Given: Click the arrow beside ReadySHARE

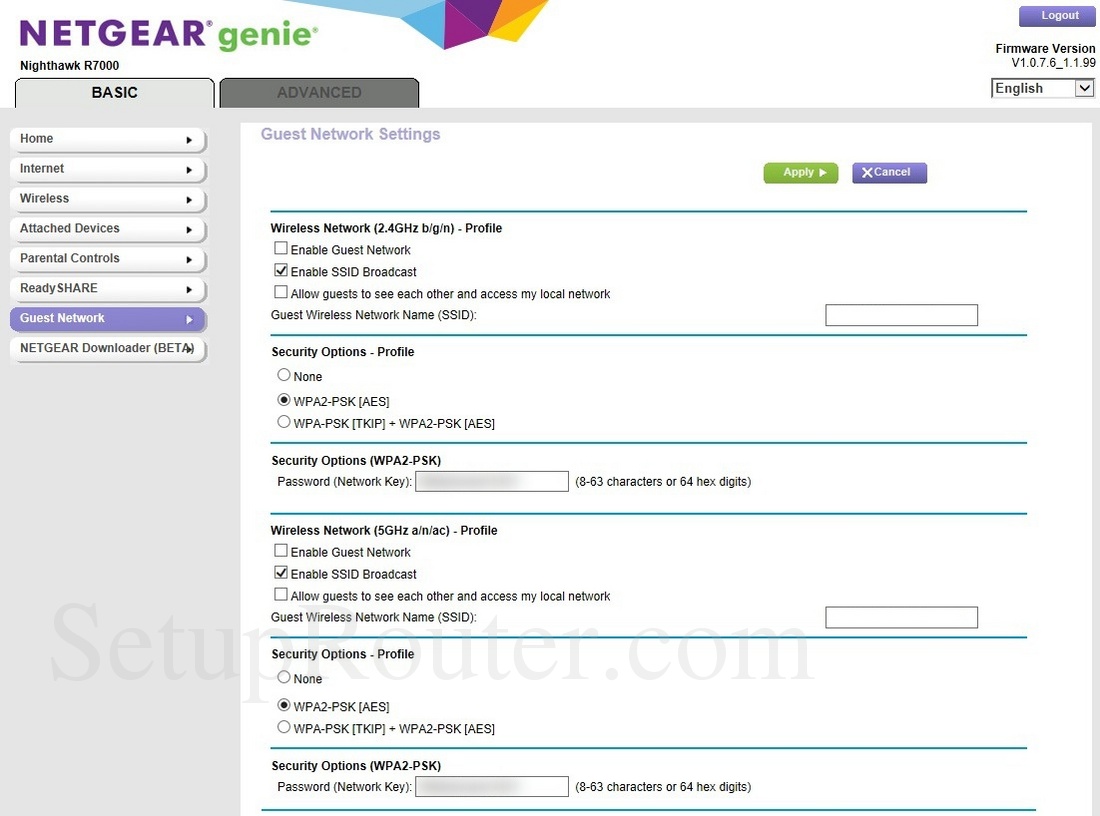Looking at the screenshot, I should (189, 289).
